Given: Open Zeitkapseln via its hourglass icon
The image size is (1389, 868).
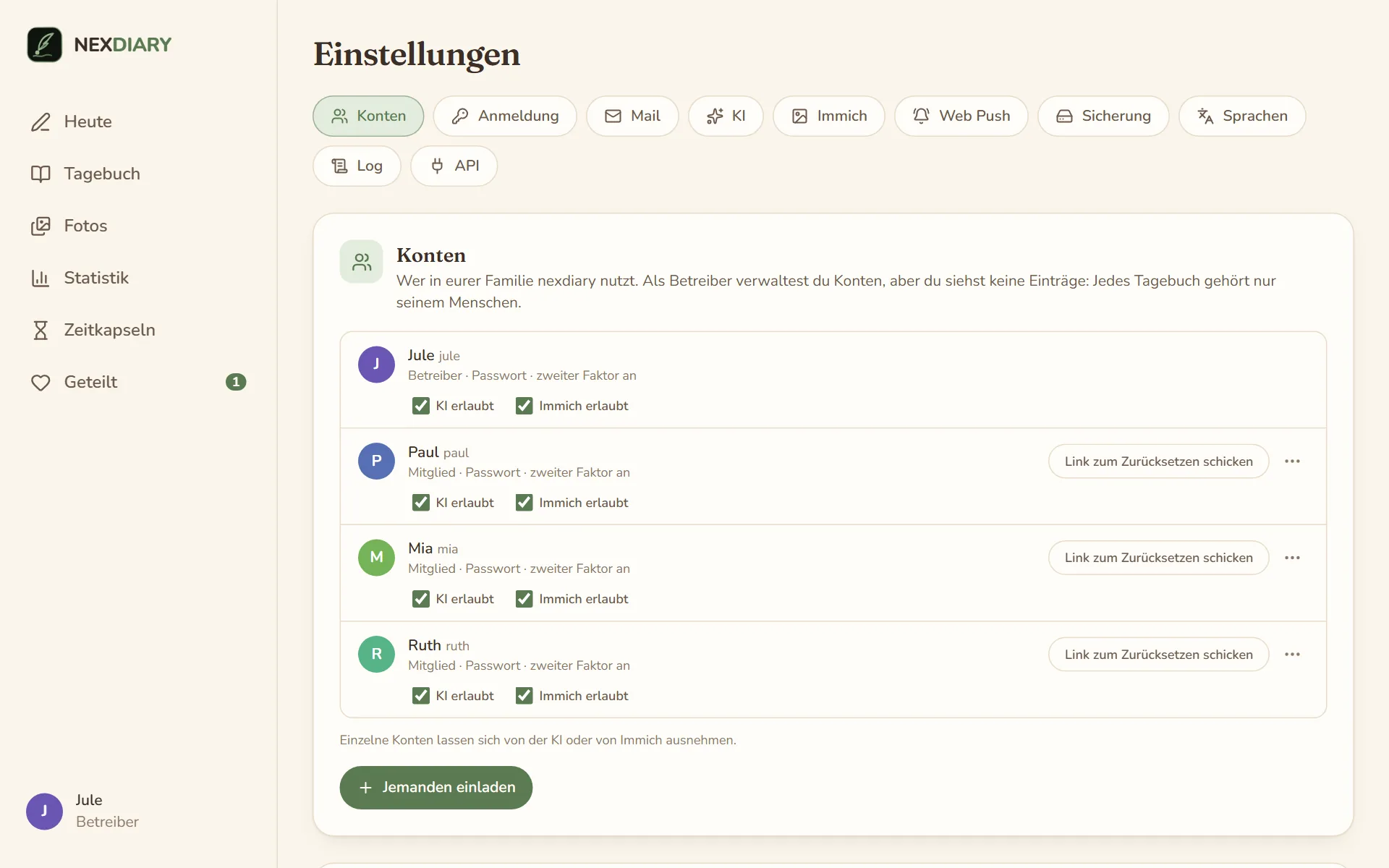Looking at the screenshot, I should tap(41, 330).
